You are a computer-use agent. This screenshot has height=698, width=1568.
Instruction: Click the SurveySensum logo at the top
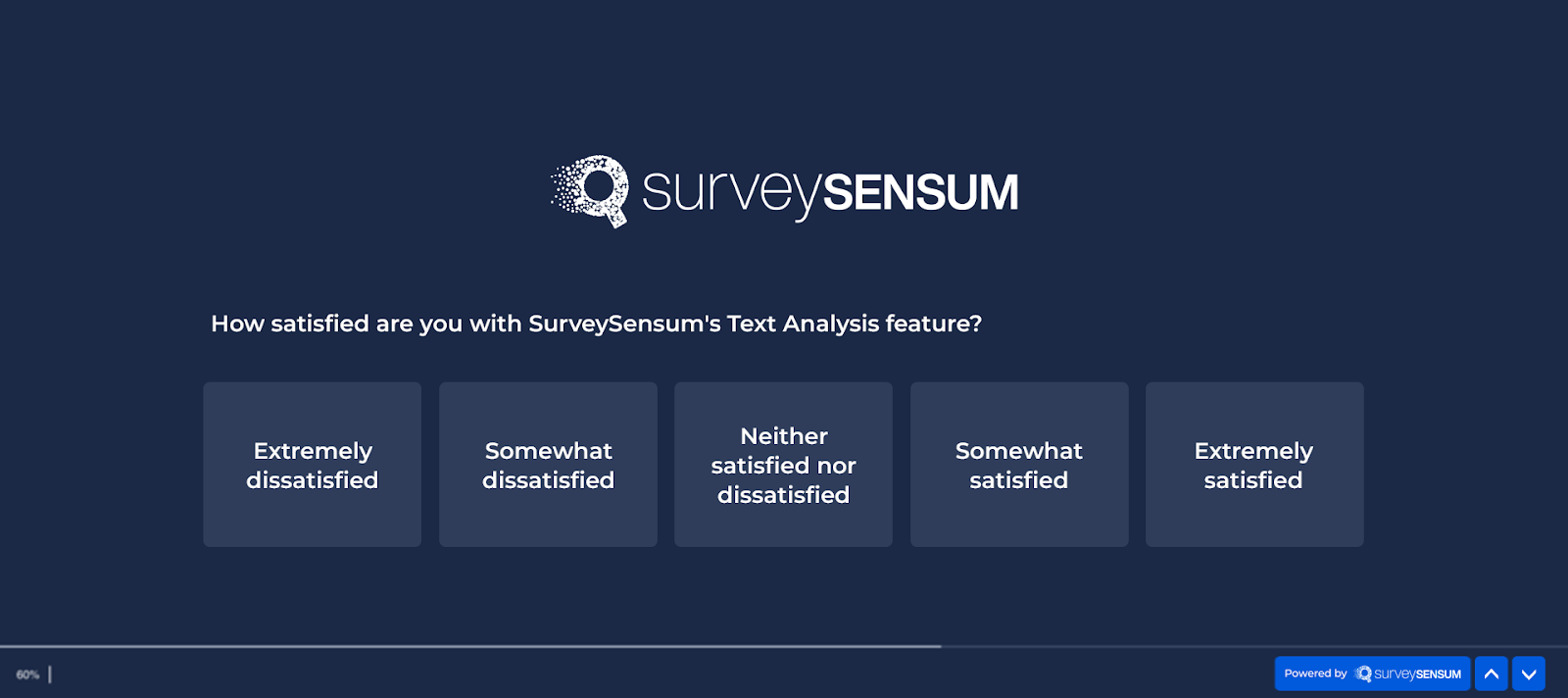pos(784,189)
